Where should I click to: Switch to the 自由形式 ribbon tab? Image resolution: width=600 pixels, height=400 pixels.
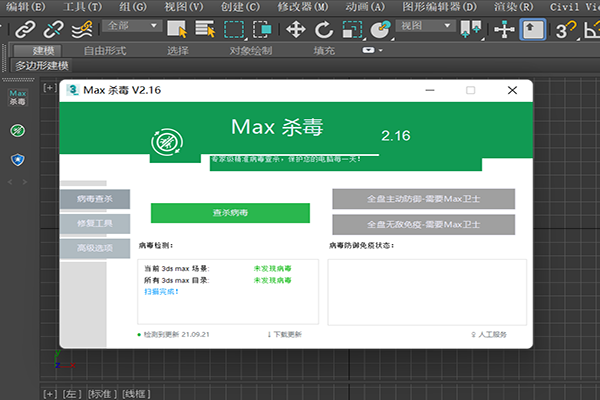(105, 51)
